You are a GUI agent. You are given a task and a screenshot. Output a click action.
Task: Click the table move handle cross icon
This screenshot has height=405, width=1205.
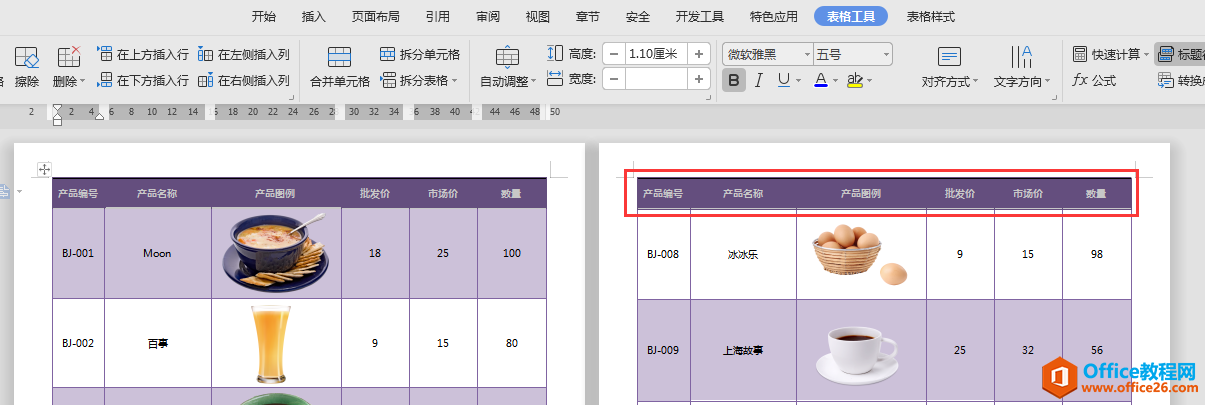pos(44,170)
